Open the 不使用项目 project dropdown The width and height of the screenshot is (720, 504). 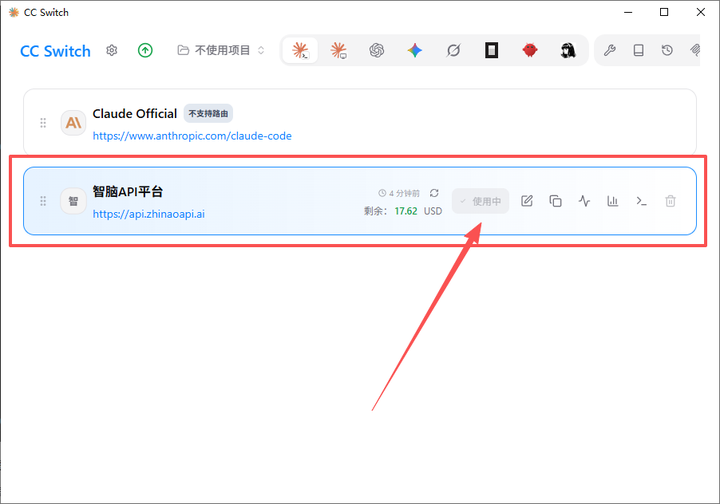tap(221, 50)
